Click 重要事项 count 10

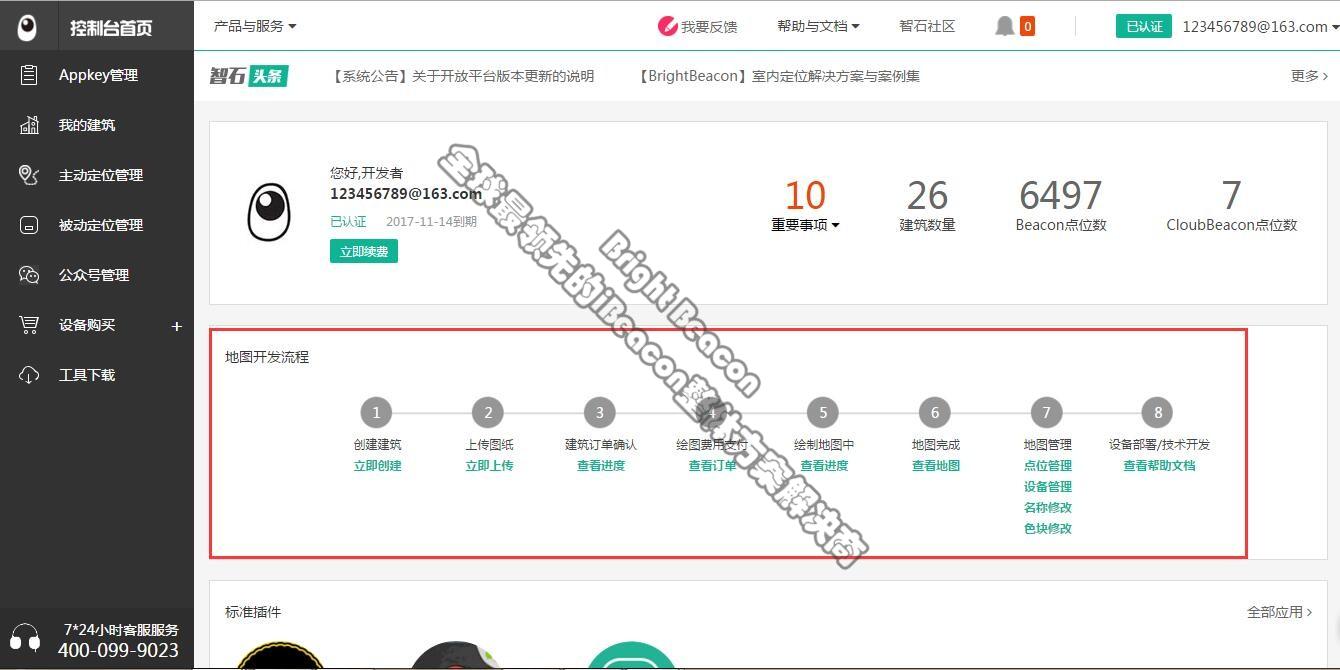[805, 196]
